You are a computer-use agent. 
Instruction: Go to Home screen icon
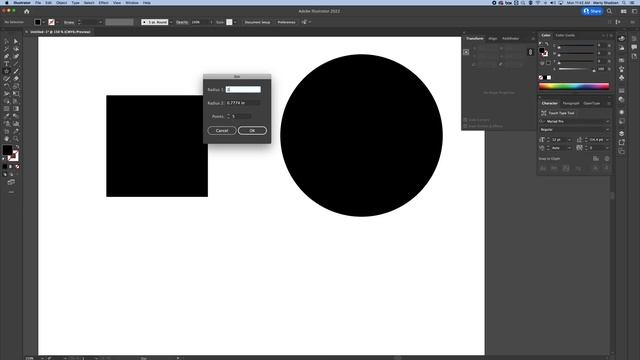(27, 11)
